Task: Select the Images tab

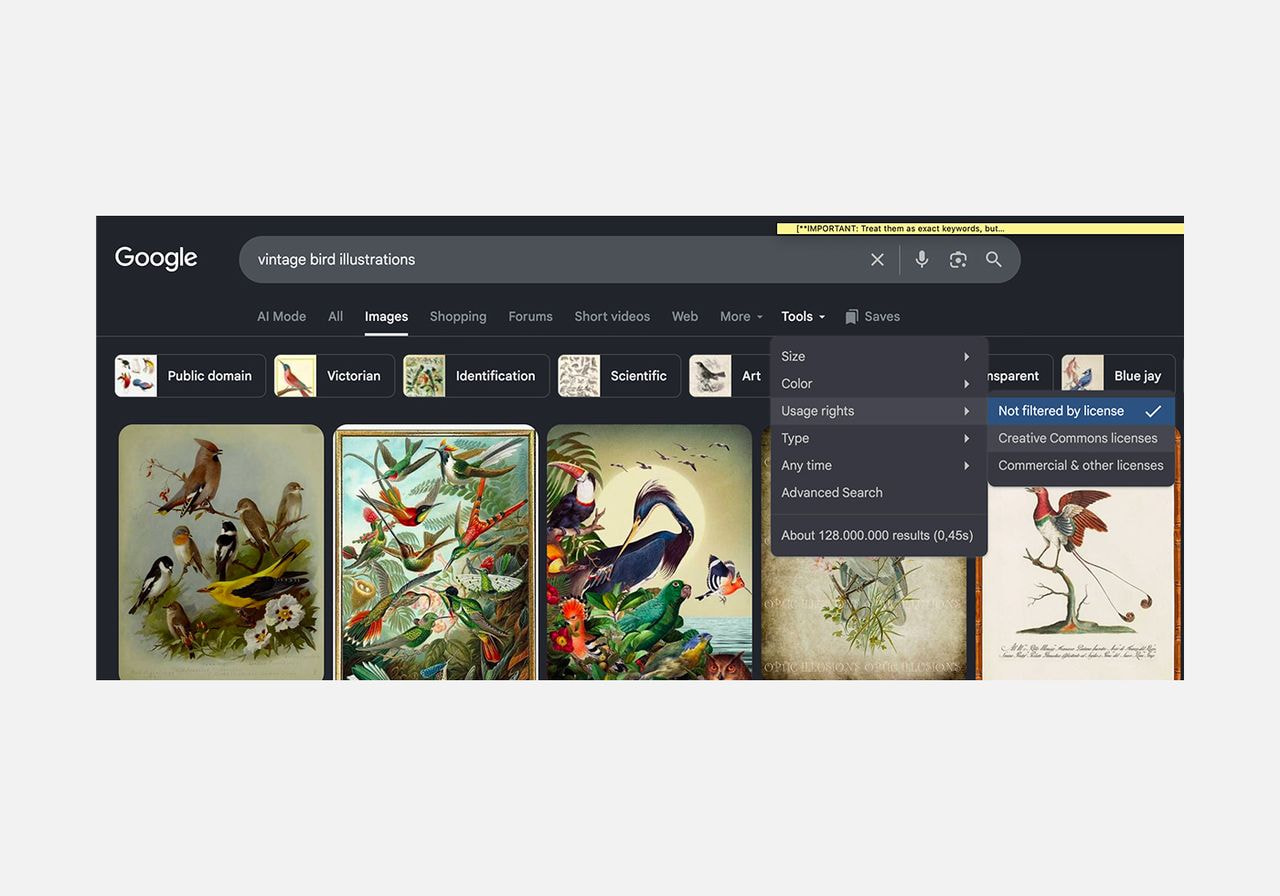Action: (386, 317)
